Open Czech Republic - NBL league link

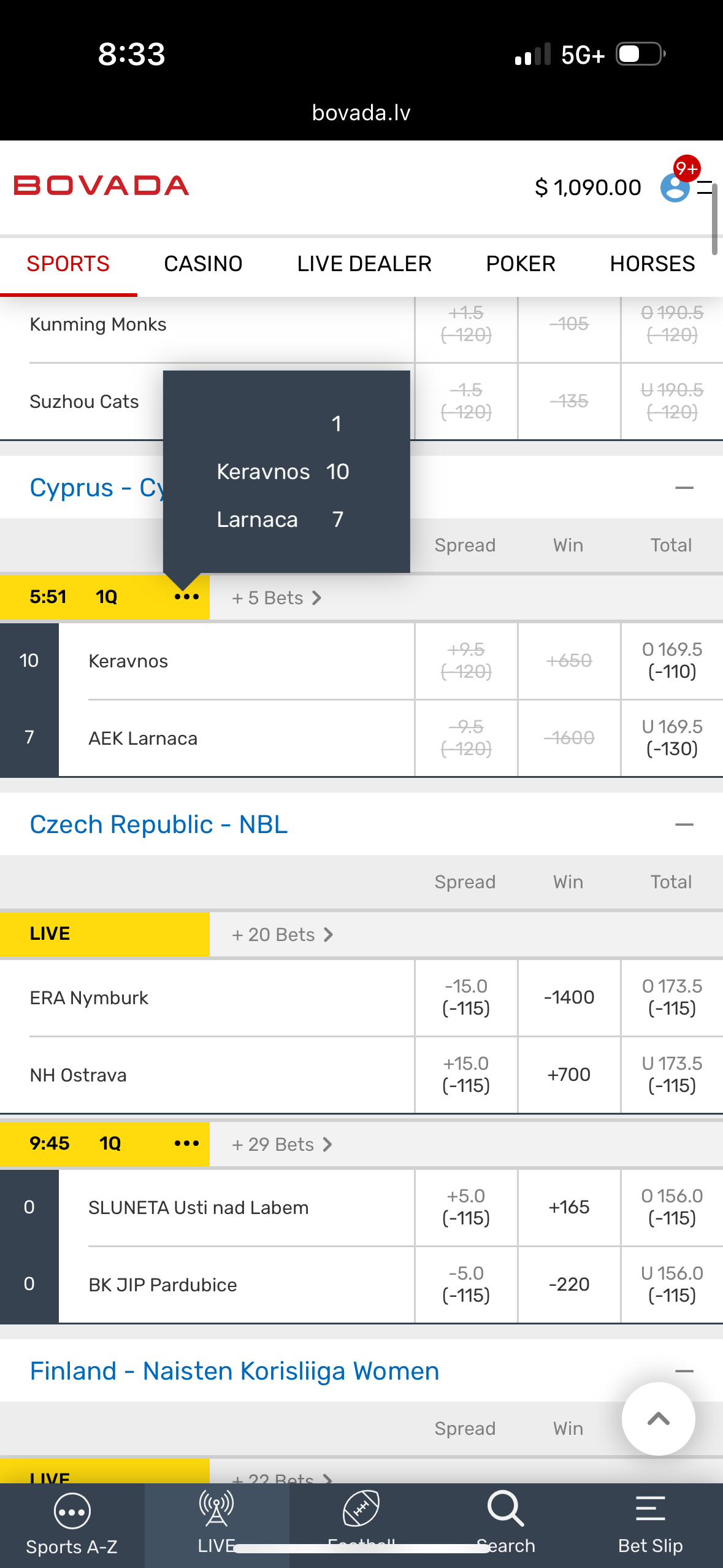pos(159,825)
